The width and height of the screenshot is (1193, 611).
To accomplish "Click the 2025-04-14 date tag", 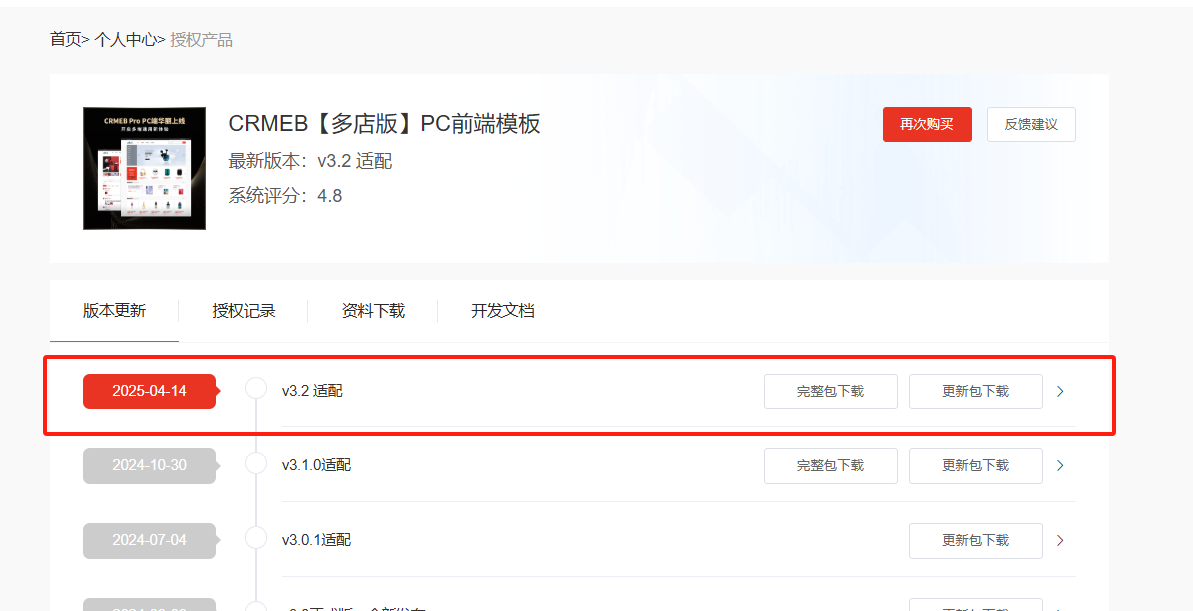I will pos(150,391).
